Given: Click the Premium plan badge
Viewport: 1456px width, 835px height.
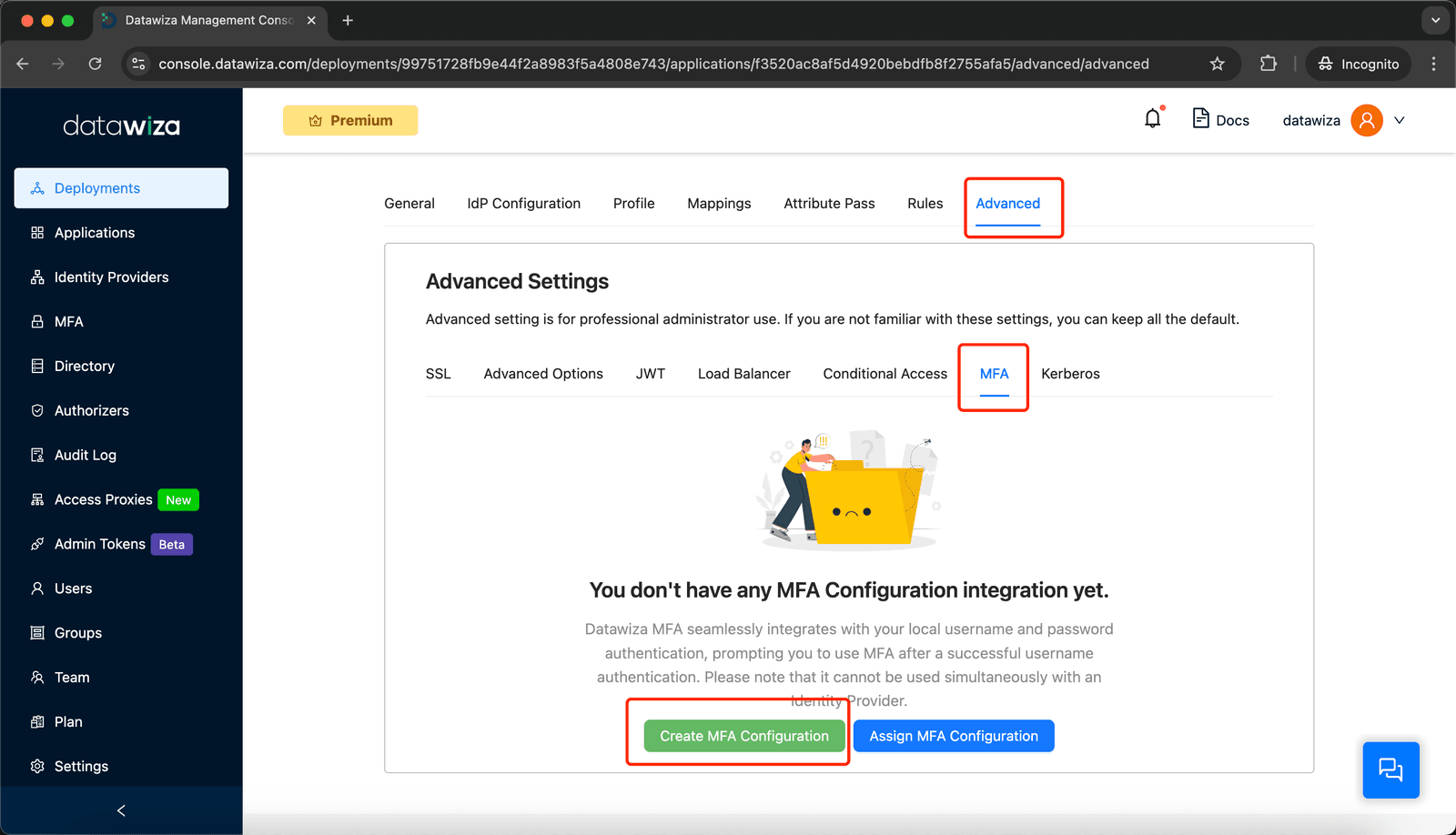Looking at the screenshot, I should 350,120.
